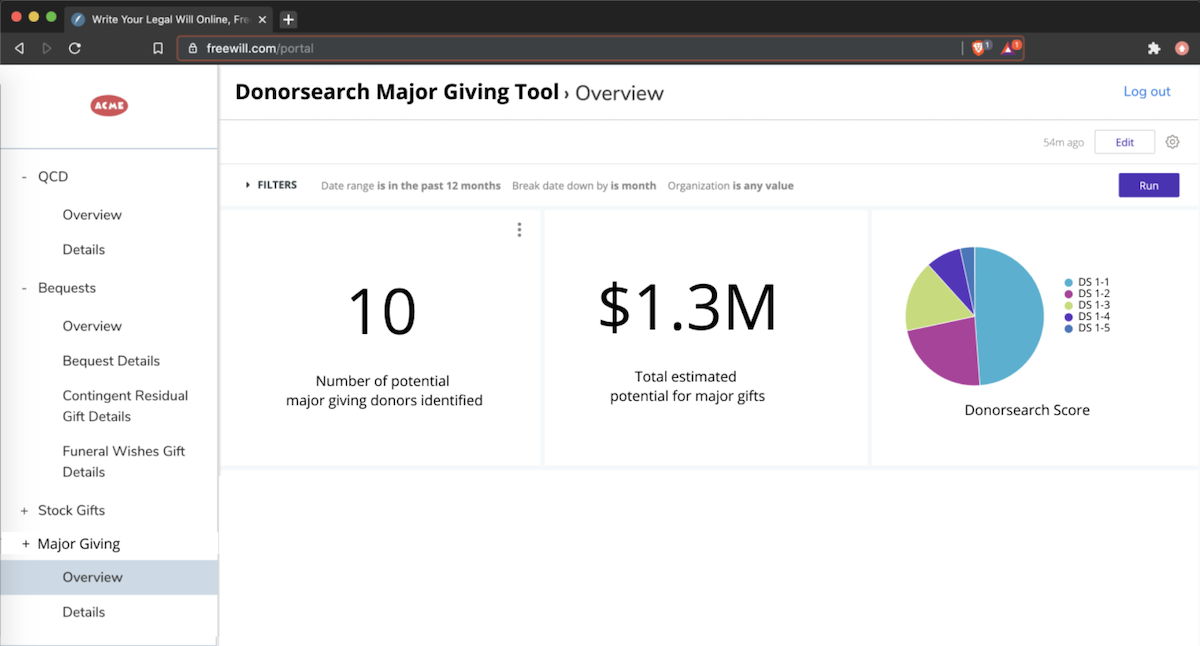This screenshot has width=1200, height=646.
Task: Click the bookmark icon in toolbar
Action: click(158, 48)
